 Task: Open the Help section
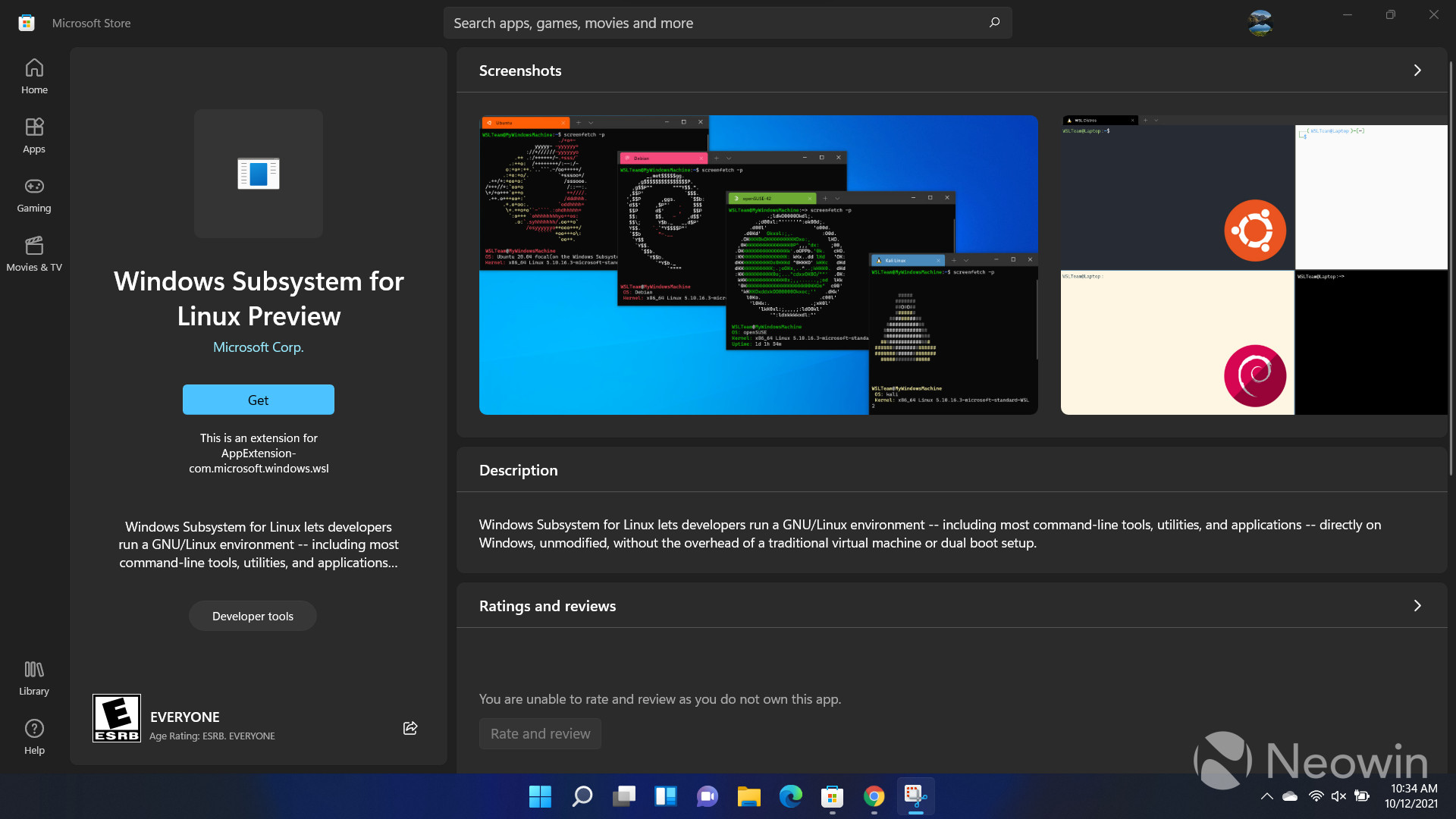pyautogui.click(x=33, y=735)
